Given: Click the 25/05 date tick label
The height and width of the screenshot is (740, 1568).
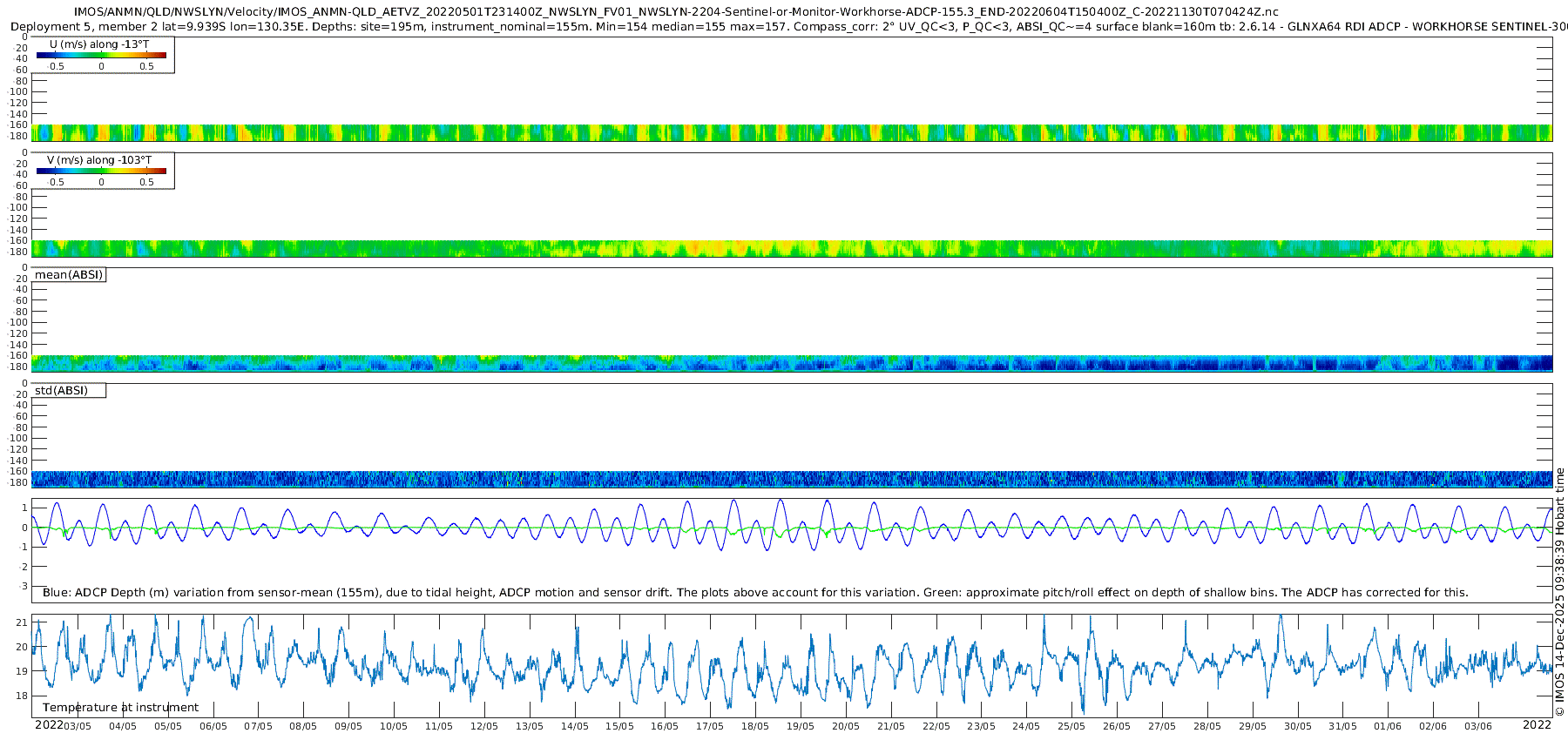Looking at the screenshot, I should coord(1071,726).
